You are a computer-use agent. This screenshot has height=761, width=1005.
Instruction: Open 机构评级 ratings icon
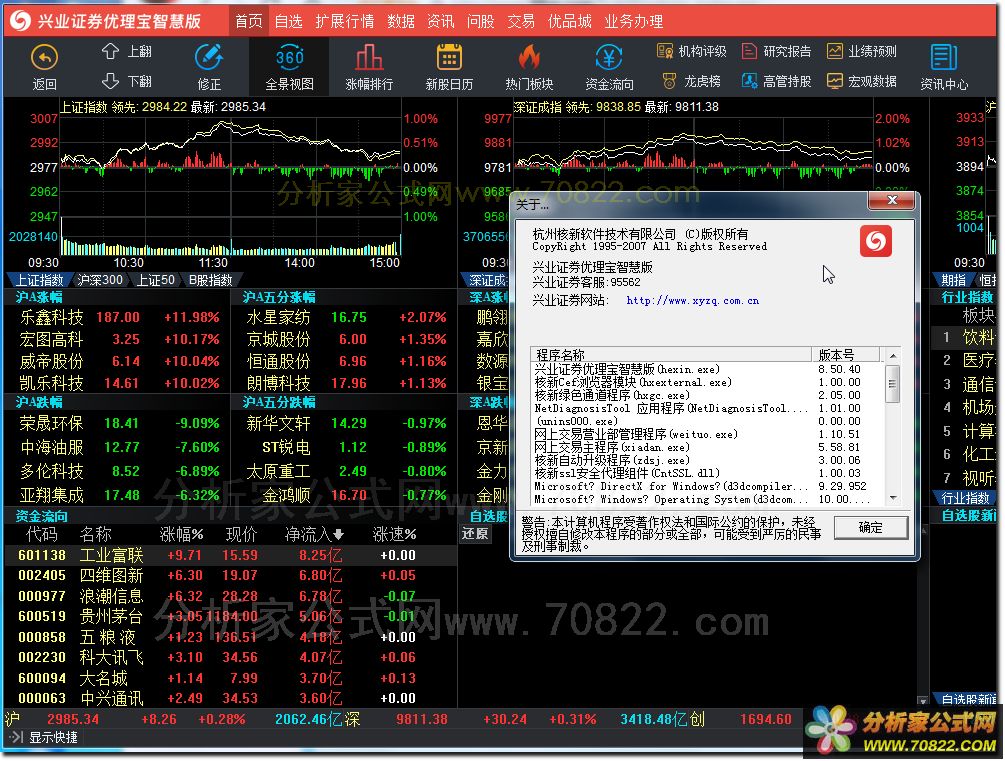(665, 51)
